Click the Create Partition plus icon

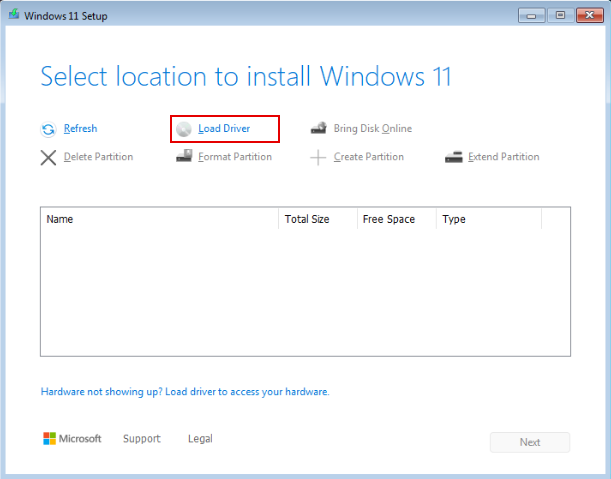pyautogui.click(x=318, y=157)
